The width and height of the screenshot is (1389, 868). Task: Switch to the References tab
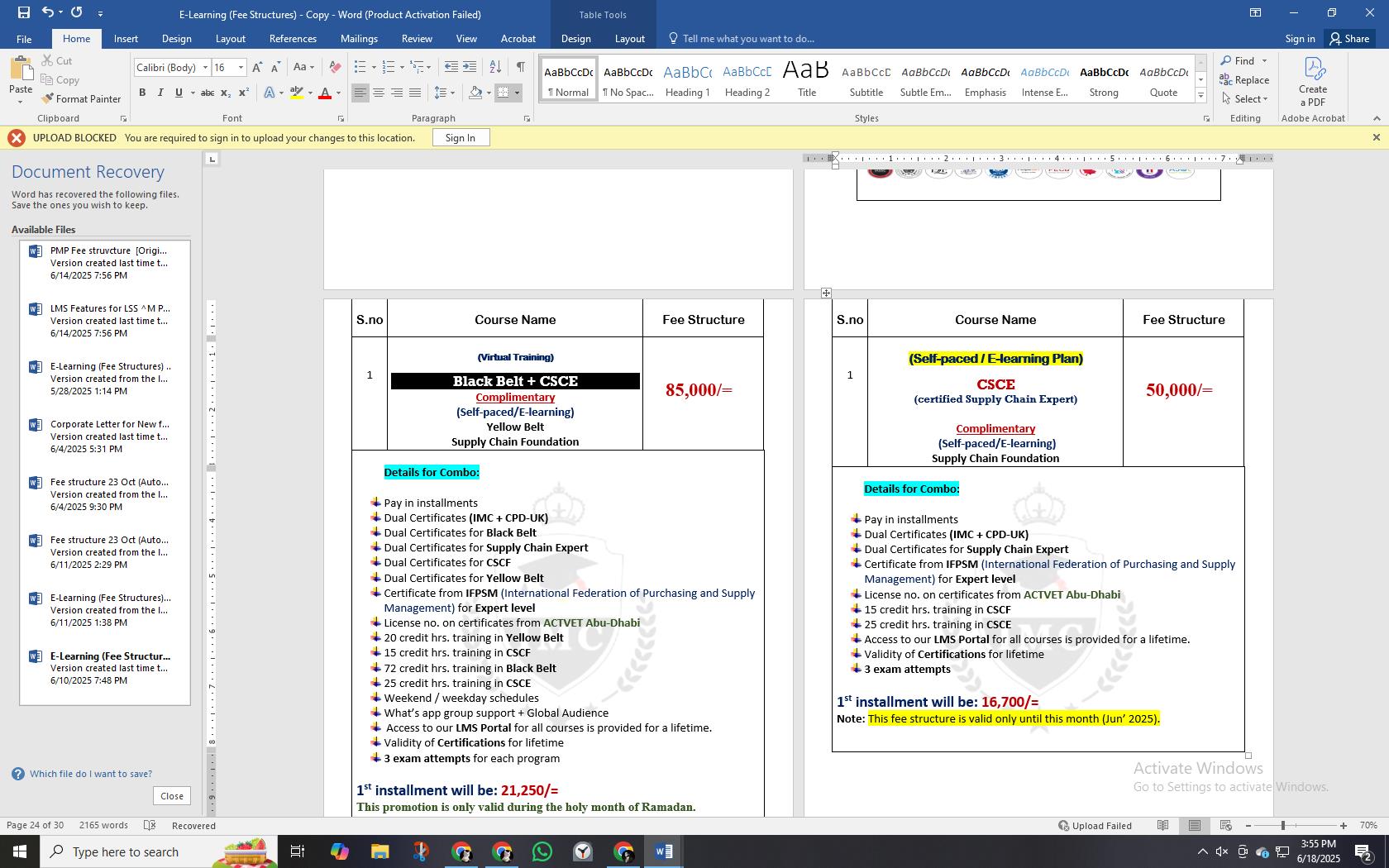pyautogui.click(x=293, y=39)
